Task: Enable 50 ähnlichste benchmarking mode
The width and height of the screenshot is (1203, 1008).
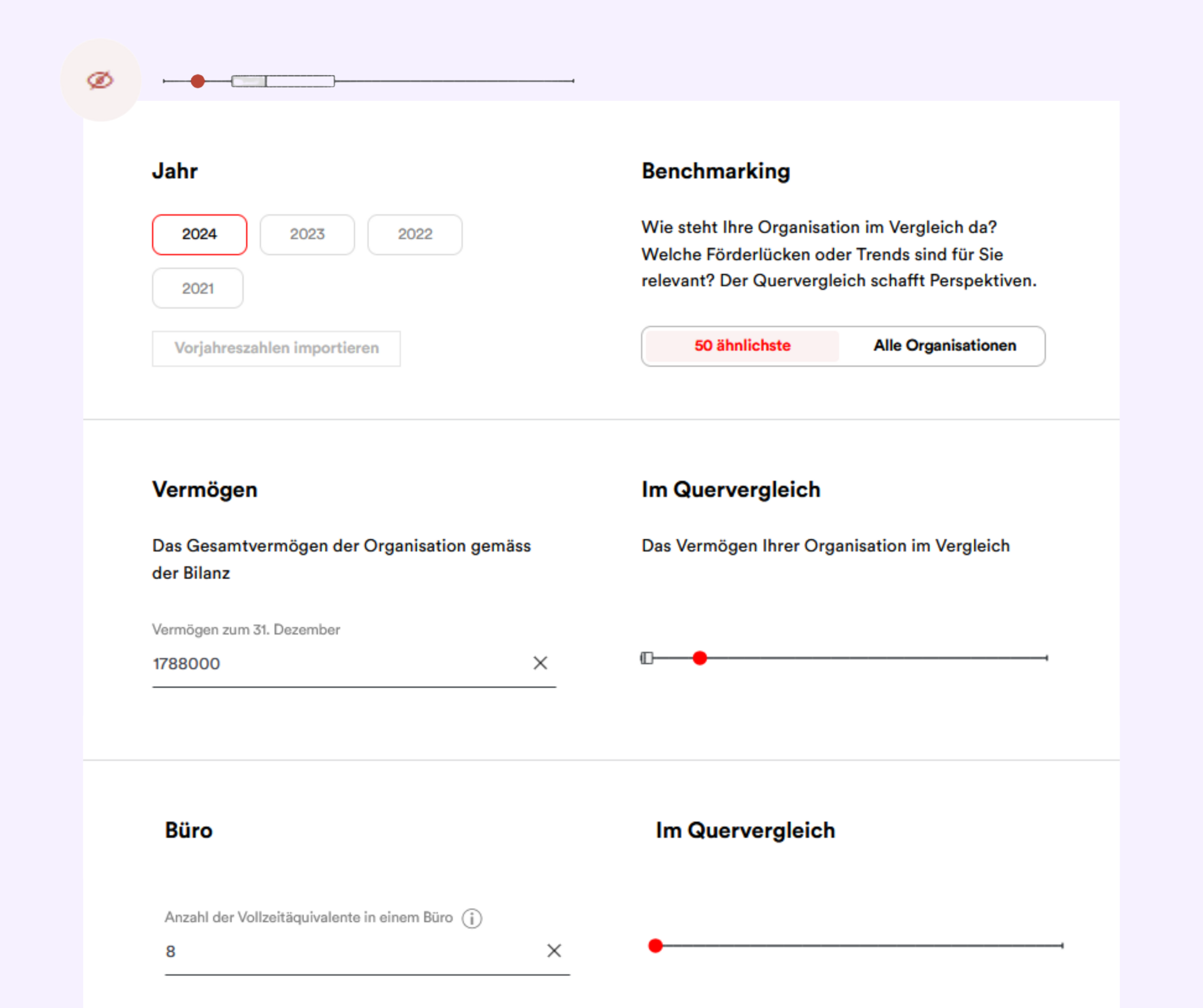Action: [x=742, y=346]
